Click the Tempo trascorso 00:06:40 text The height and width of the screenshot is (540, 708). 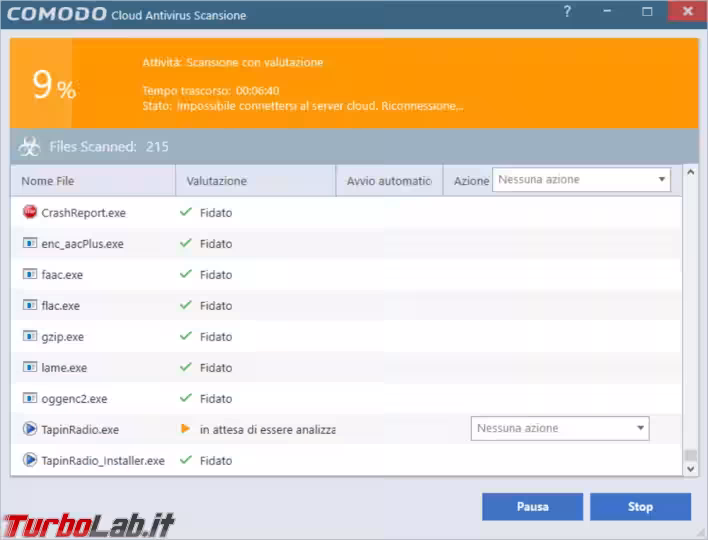tap(211, 91)
